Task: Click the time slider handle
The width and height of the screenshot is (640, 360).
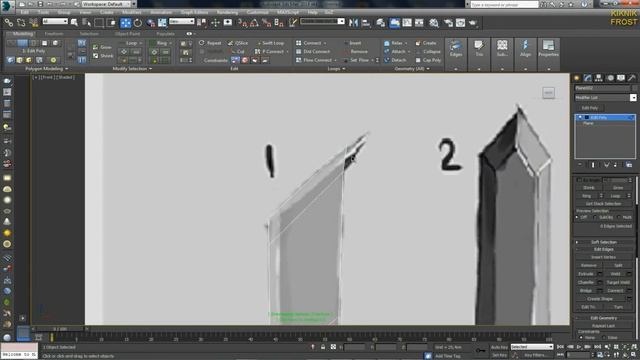Action: 60,329
